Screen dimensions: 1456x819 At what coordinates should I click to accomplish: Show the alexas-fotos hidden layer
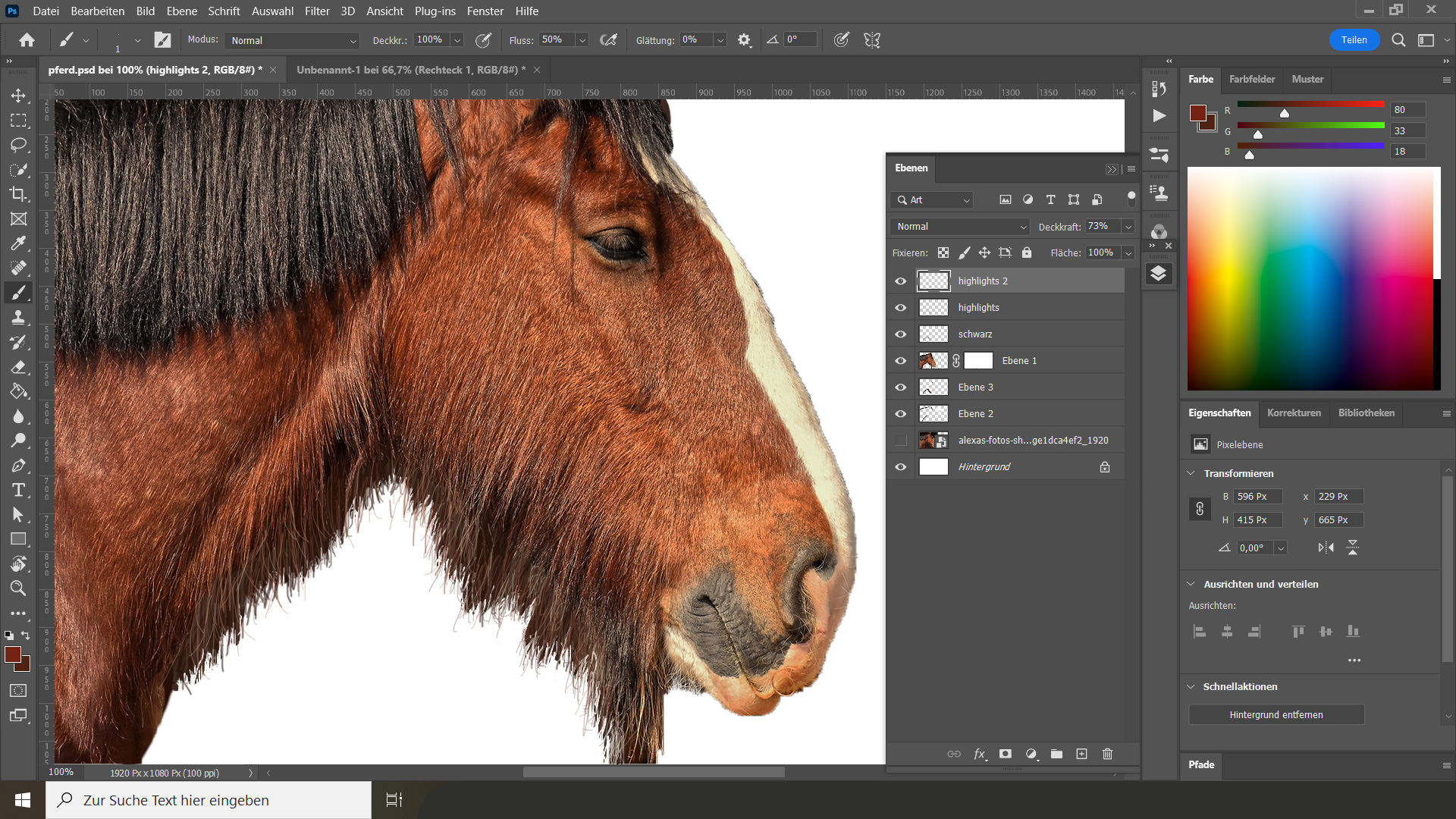900,441
